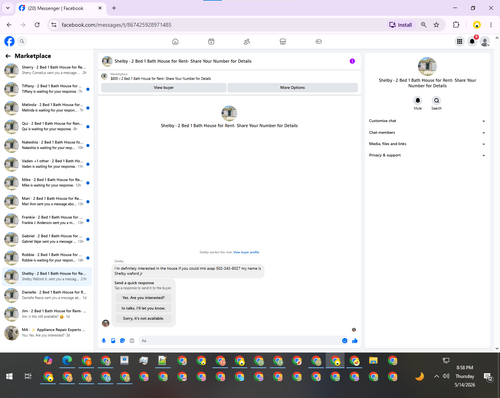Open Gabriel's conversation in the list
This screenshot has width=500, height=398.
click(x=47, y=239)
